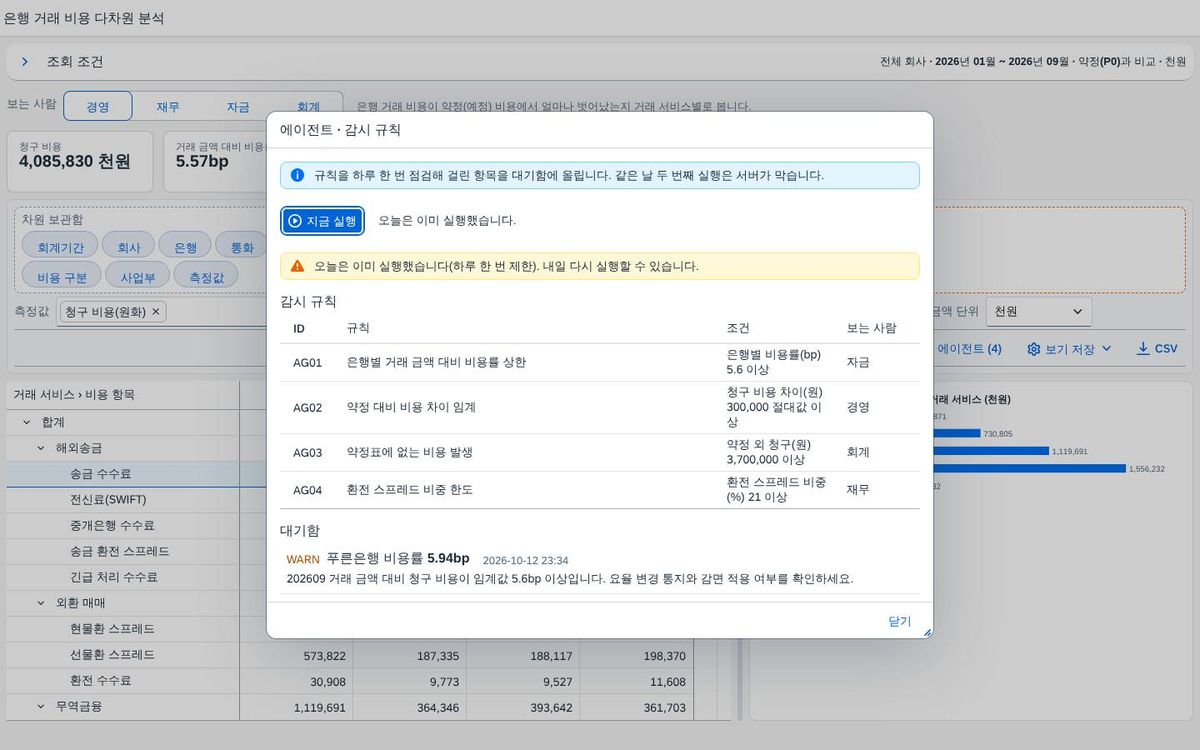Pick the 통화 dimension chip
Viewport: 1200px width, 750px height.
tap(242, 247)
